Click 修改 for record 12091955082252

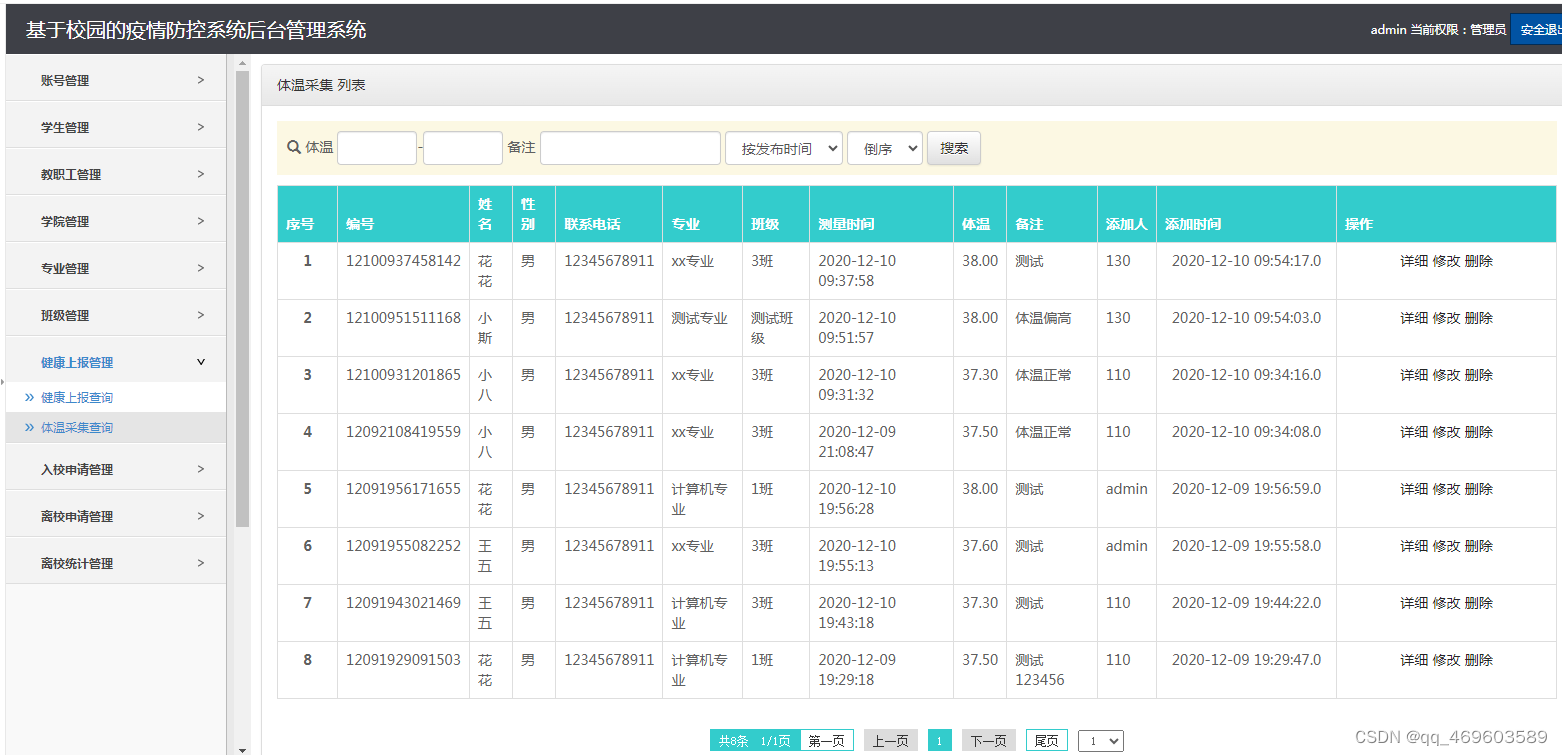pyautogui.click(x=1446, y=546)
